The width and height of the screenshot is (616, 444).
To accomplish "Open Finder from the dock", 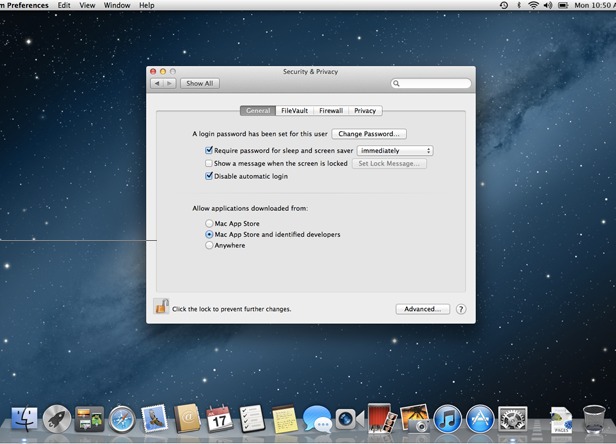I will [24, 419].
